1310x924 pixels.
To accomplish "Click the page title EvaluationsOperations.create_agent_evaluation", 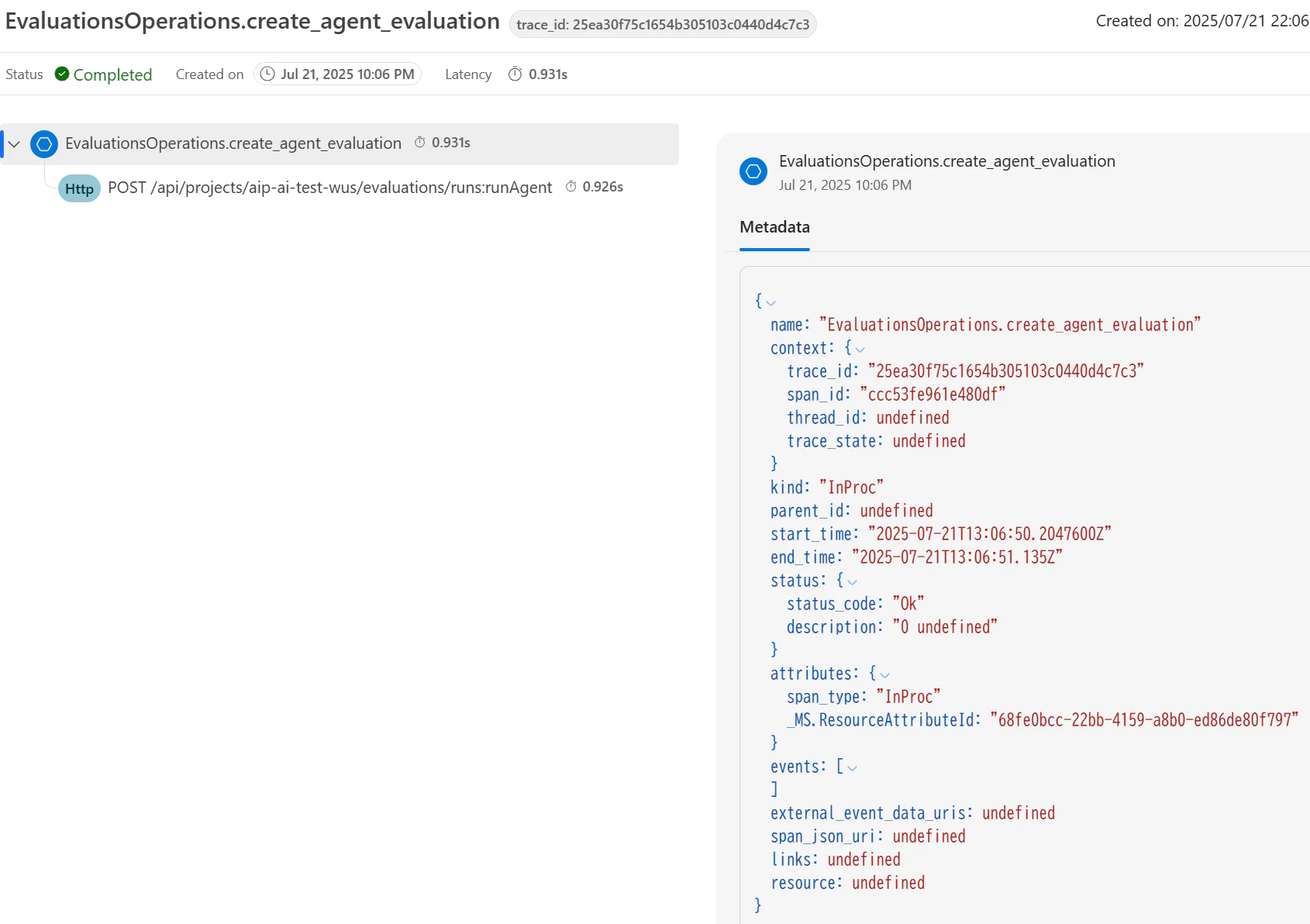I will click(253, 22).
